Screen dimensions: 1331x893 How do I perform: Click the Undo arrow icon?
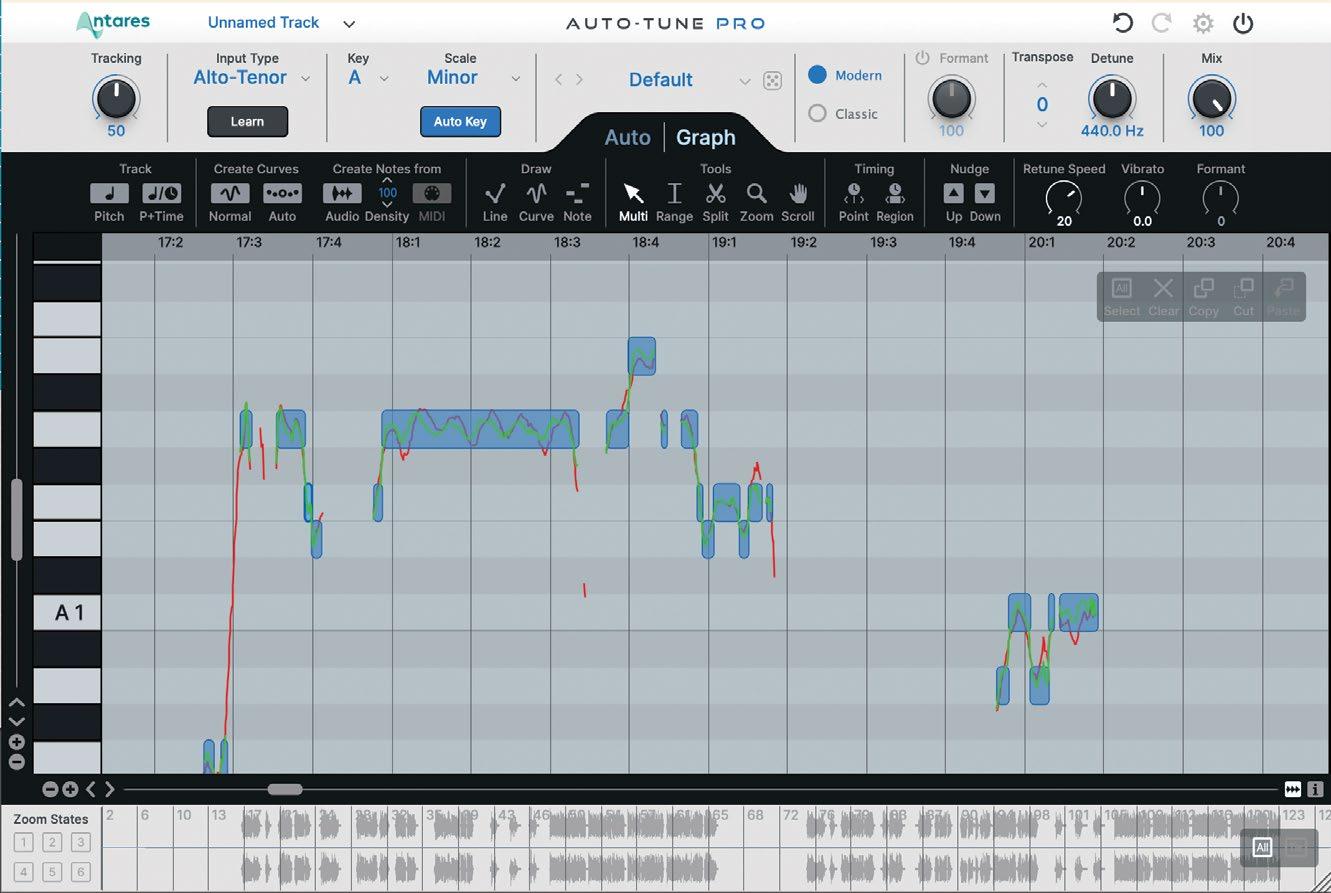coord(1123,23)
